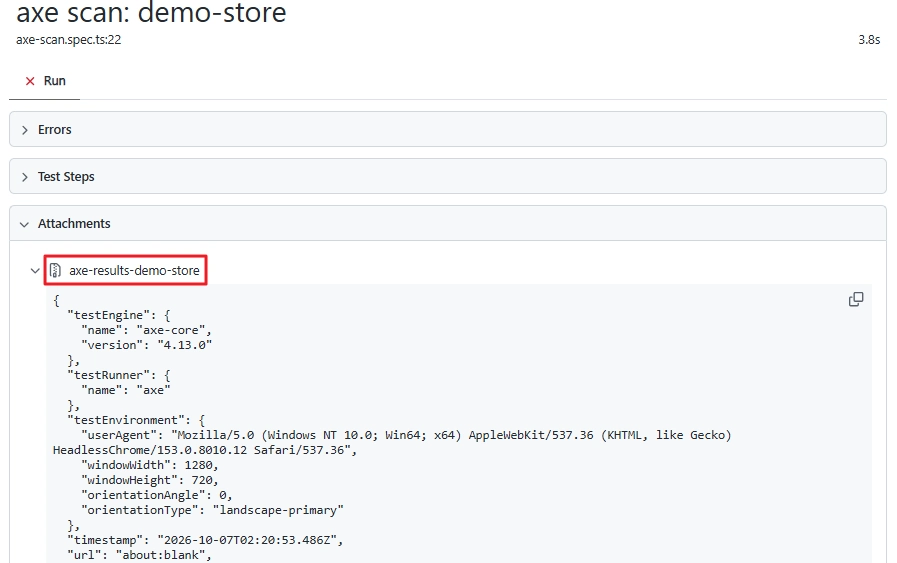Expand the Errors section chevron
Image resolution: width=897 pixels, height=563 pixels.
(x=25, y=130)
